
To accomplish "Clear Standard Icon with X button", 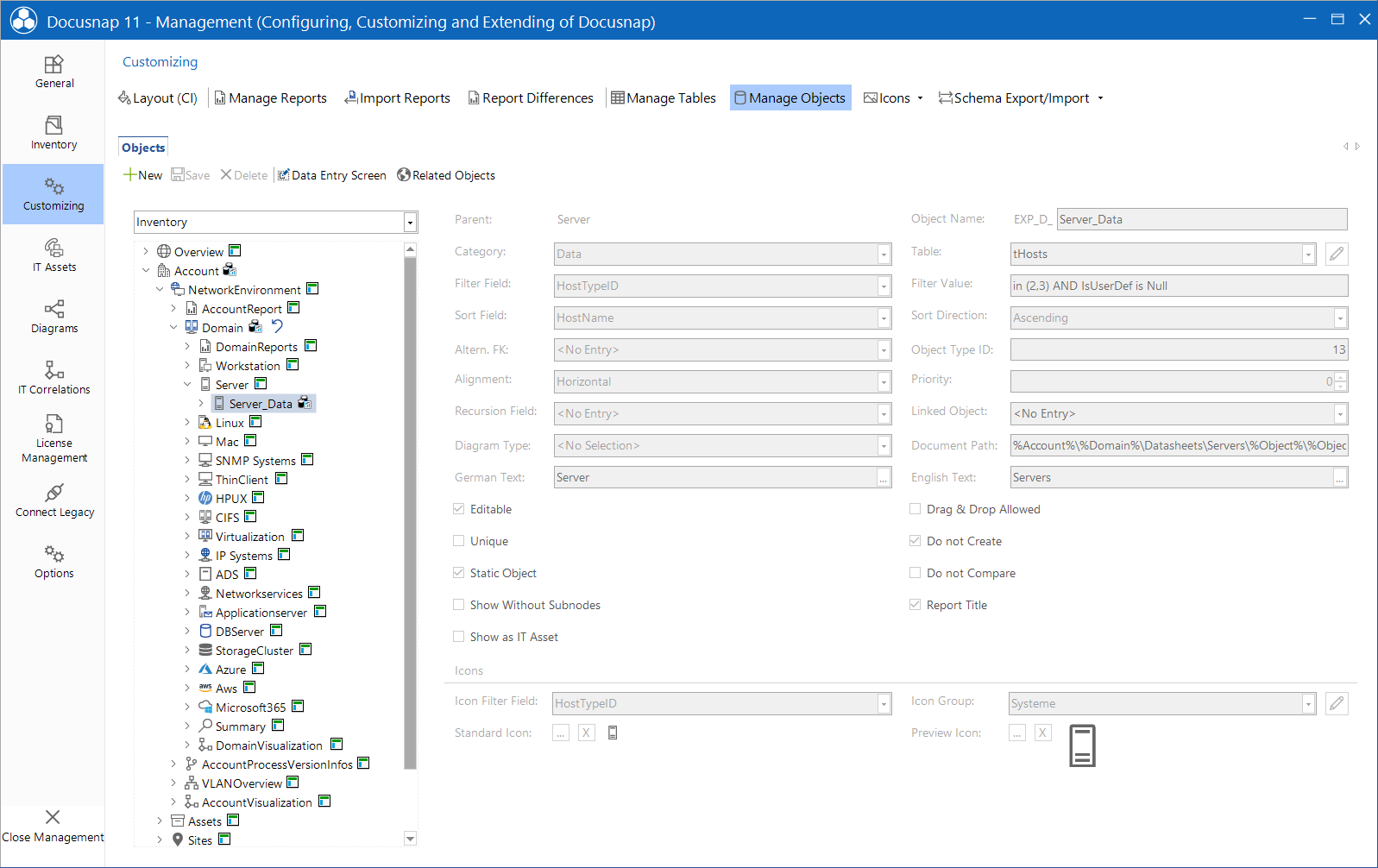I will point(587,733).
